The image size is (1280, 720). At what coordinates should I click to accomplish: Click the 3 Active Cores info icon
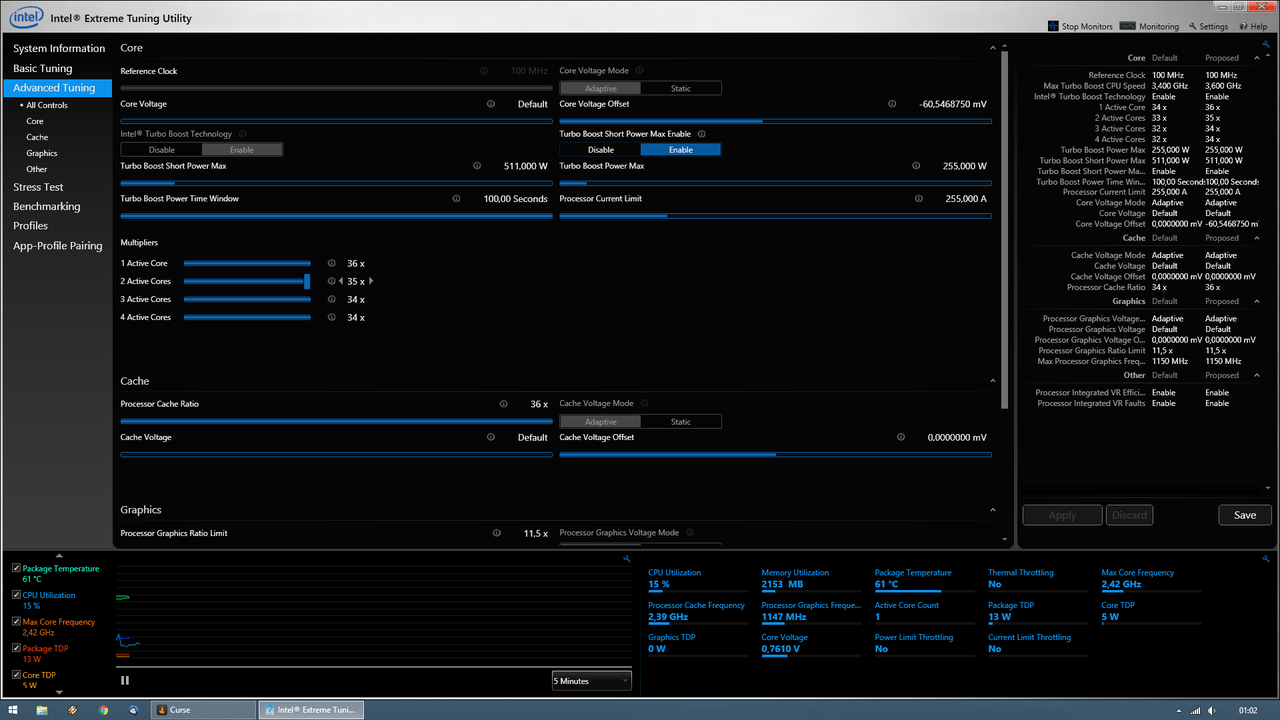pos(332,299)
